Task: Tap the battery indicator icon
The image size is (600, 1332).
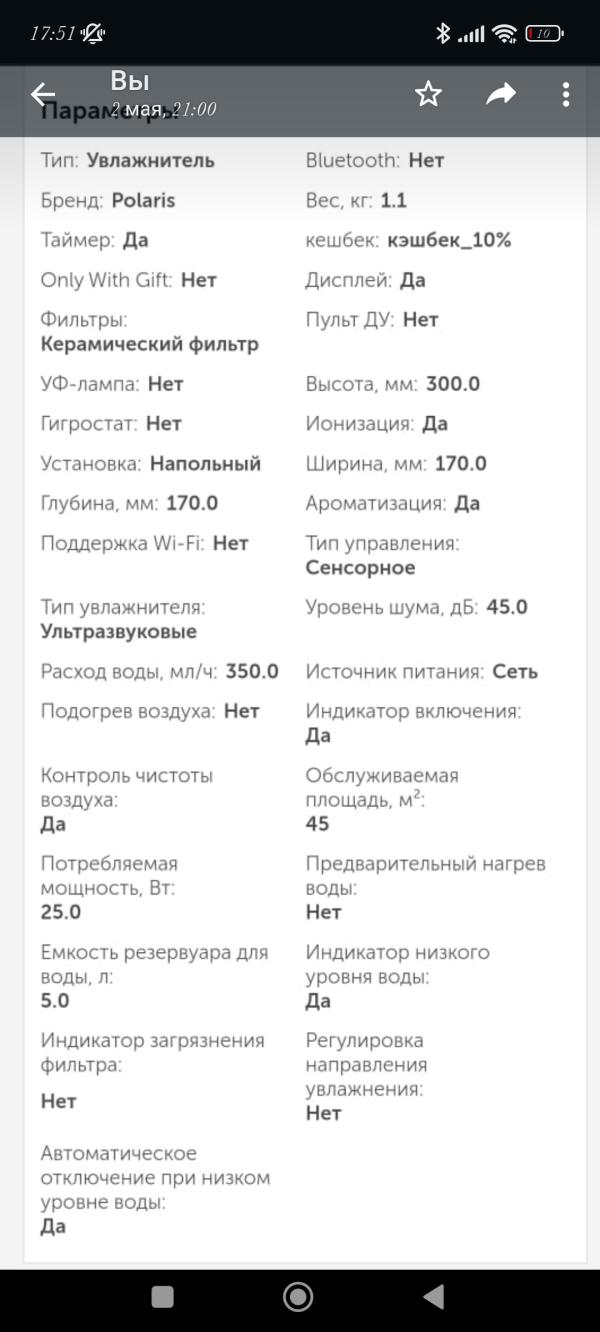Action: point(545,33)
